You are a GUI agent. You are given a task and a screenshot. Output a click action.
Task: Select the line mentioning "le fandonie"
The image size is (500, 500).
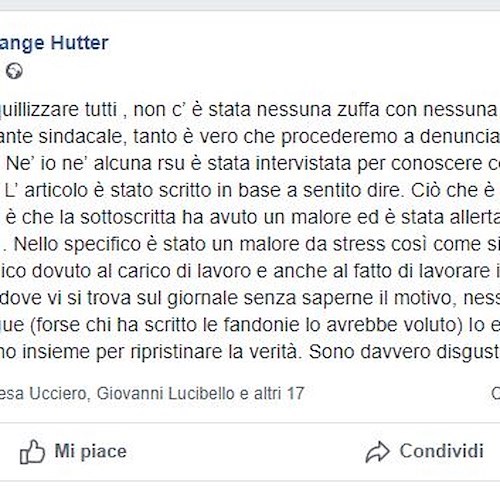pos(250,325)
